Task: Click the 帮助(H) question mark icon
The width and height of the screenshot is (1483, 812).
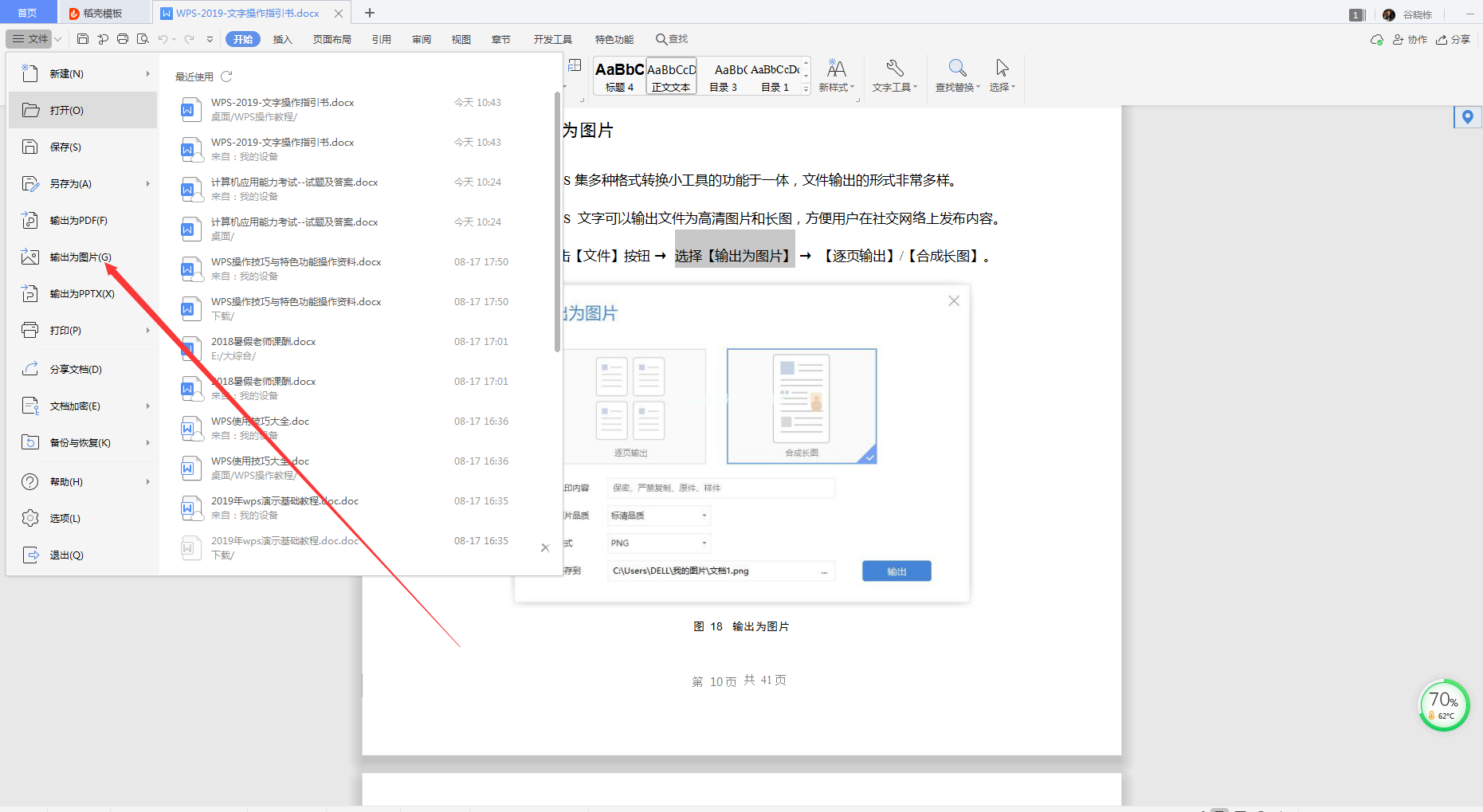Action: tap(29, 481)
